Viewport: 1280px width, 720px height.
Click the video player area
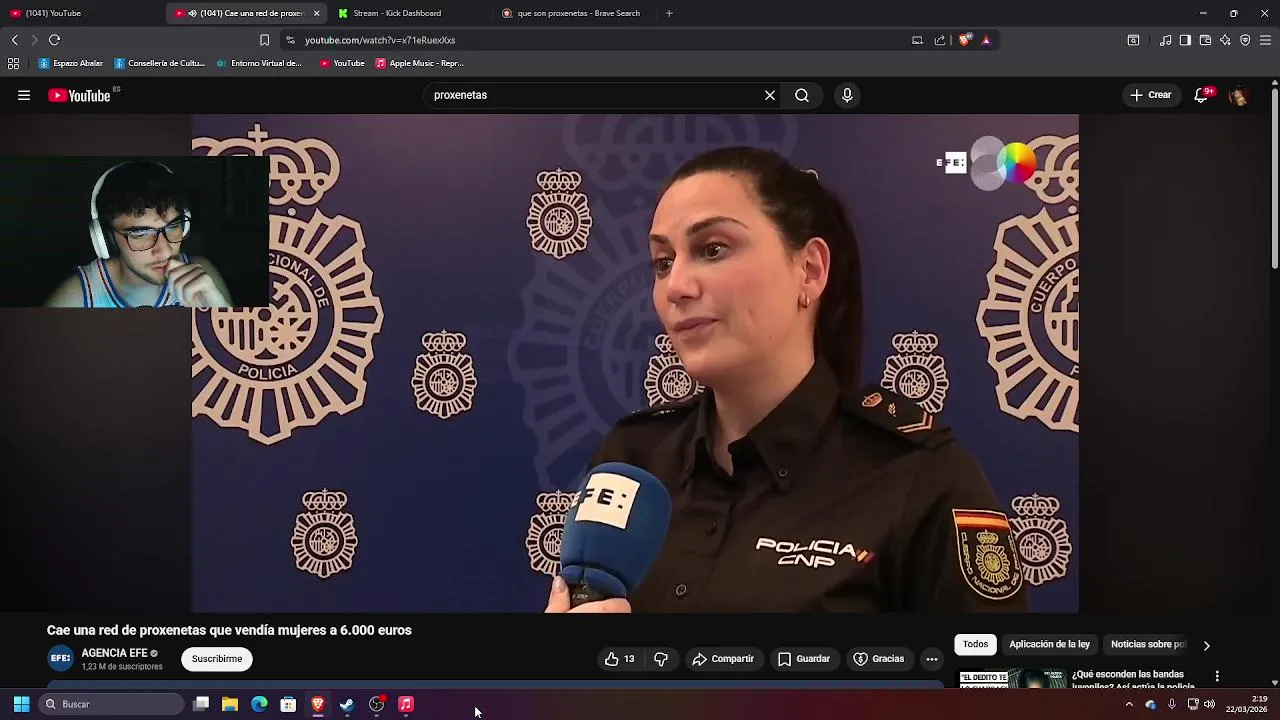pos(635,363)
